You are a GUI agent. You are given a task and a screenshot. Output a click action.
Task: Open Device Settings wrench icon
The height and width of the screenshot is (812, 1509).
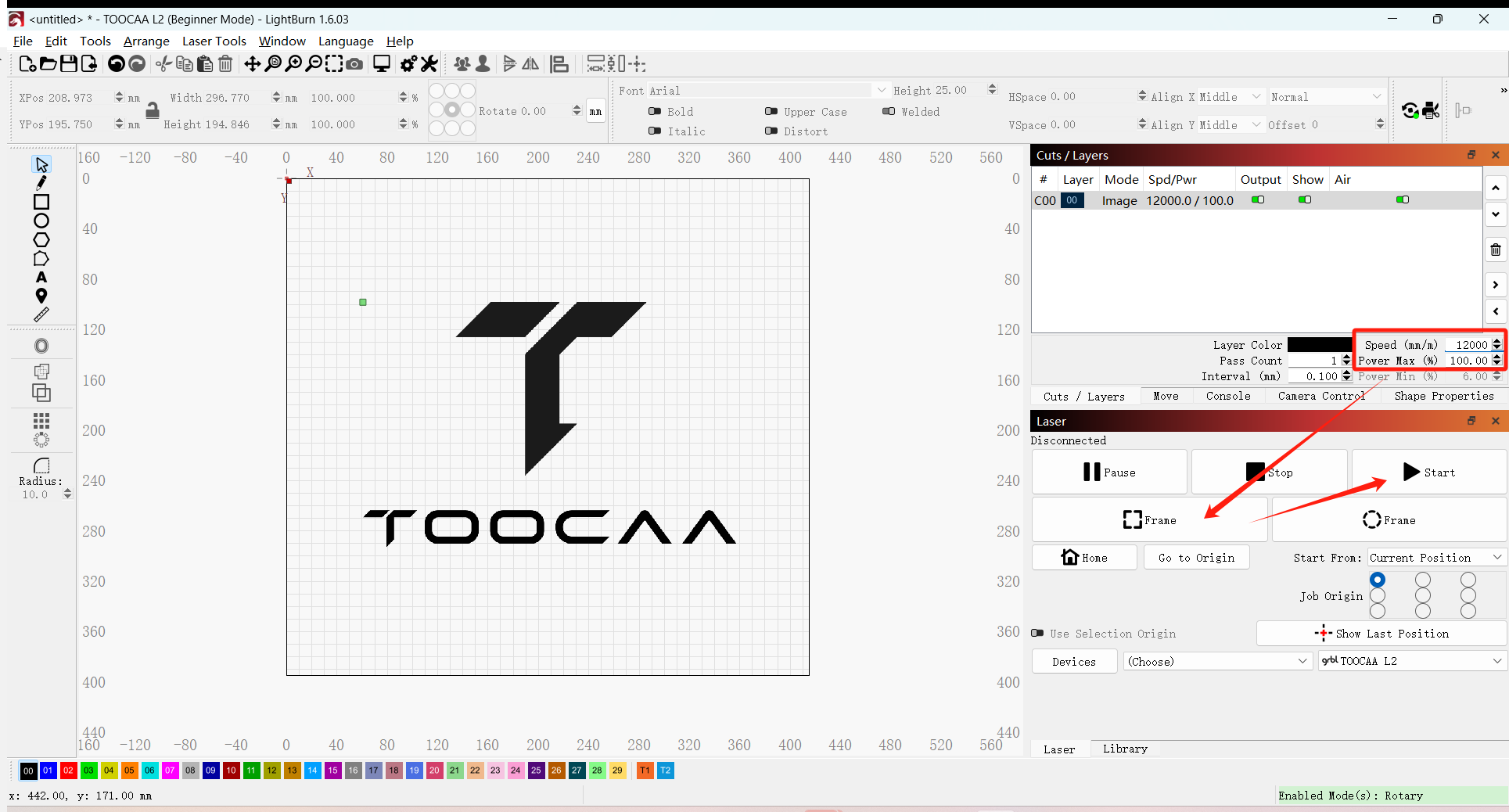(x=429, y=64)
